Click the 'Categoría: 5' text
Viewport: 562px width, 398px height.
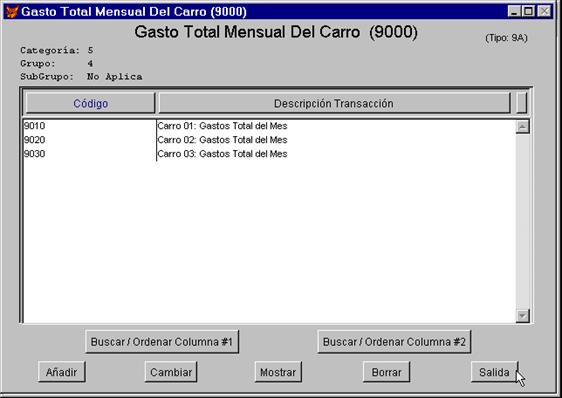(x=57, y=50)
